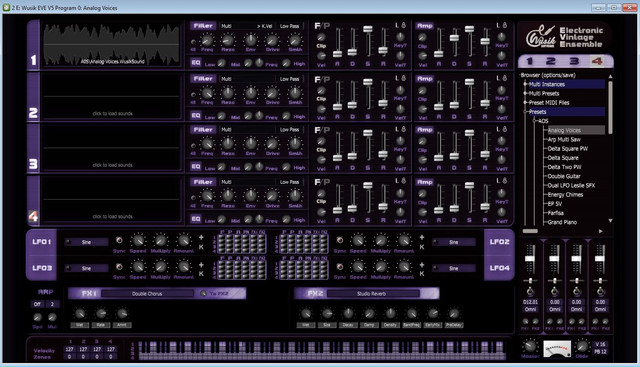640x367 pixels.
Task: Click the layer 1 Analog Voices waveform display
Action: click(x=111, y=44)
